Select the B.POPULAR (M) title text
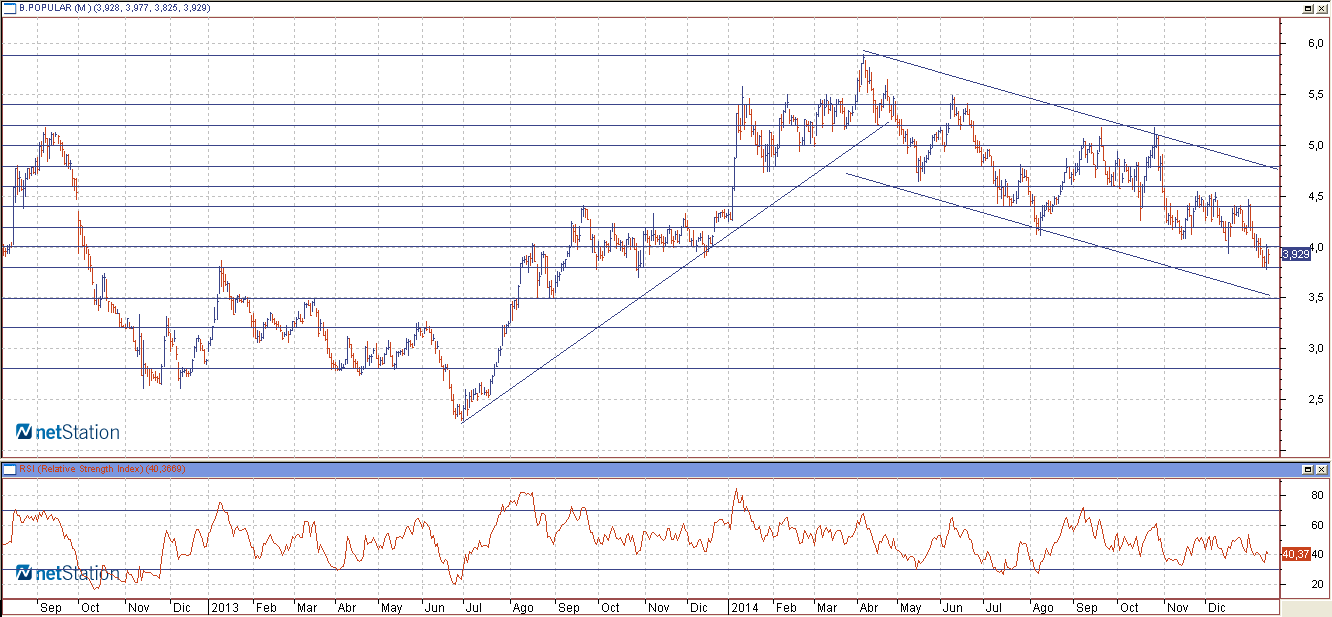The image size is (1332, 617). (x=55, y=7)
